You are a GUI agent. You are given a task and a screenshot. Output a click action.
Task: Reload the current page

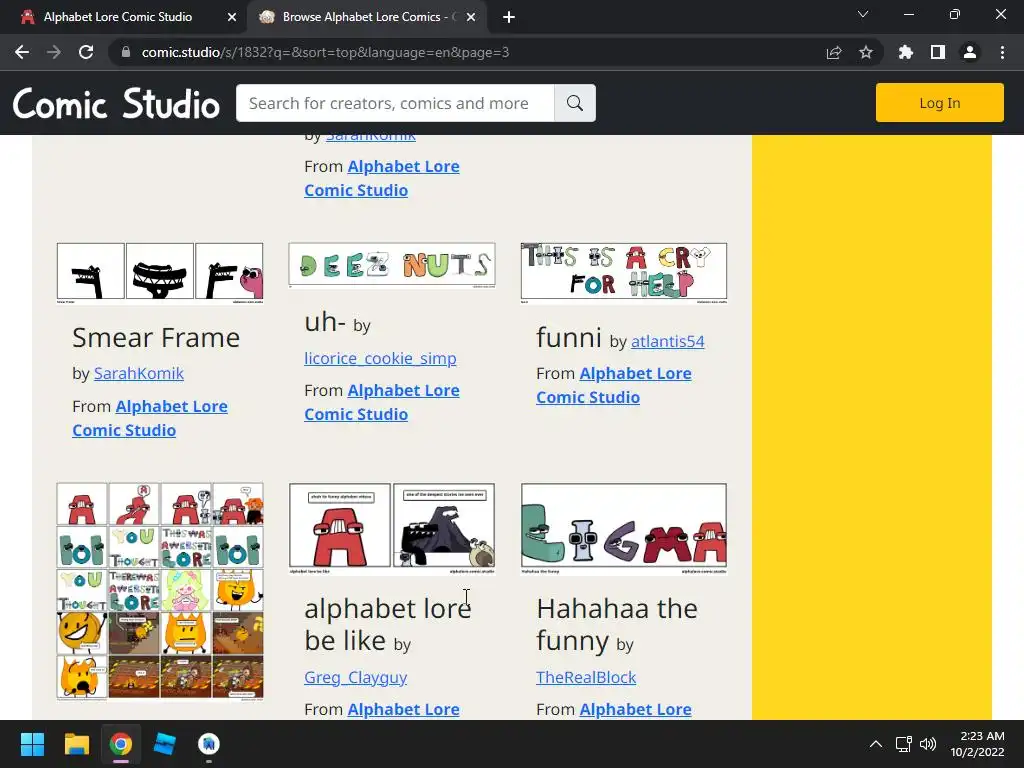coord(86,52)
